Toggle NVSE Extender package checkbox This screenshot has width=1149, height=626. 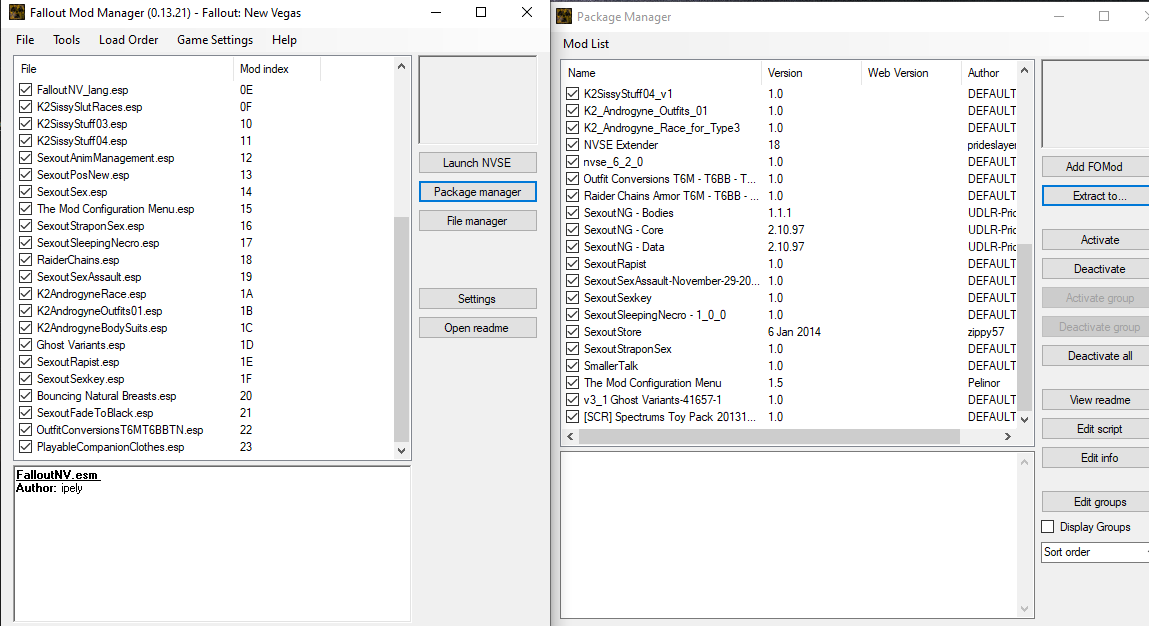[572, 144]
